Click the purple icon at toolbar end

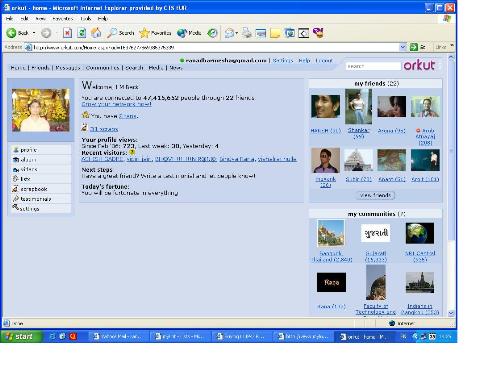click(318, 32)
